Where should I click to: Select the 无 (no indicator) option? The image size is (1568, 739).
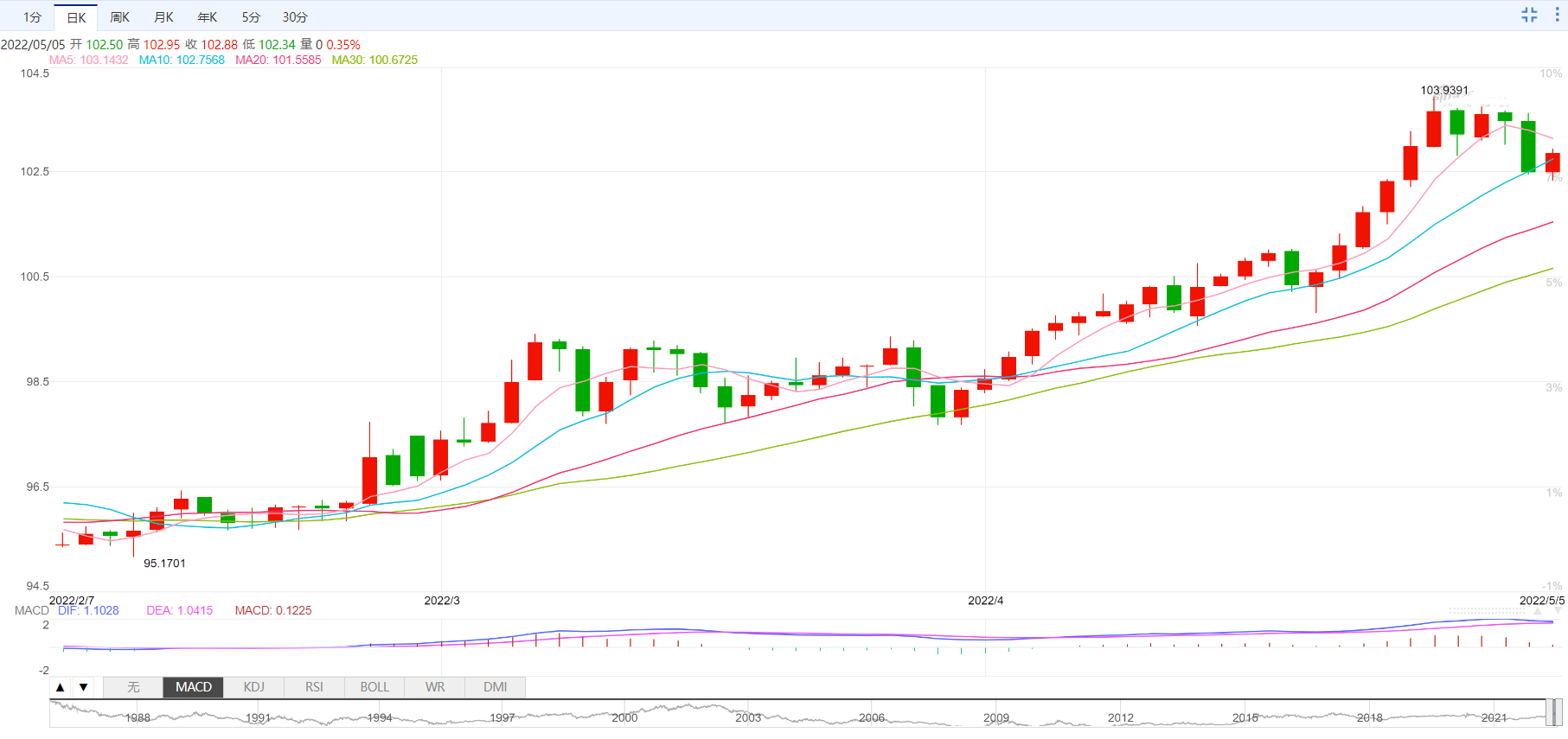point(133,687)
